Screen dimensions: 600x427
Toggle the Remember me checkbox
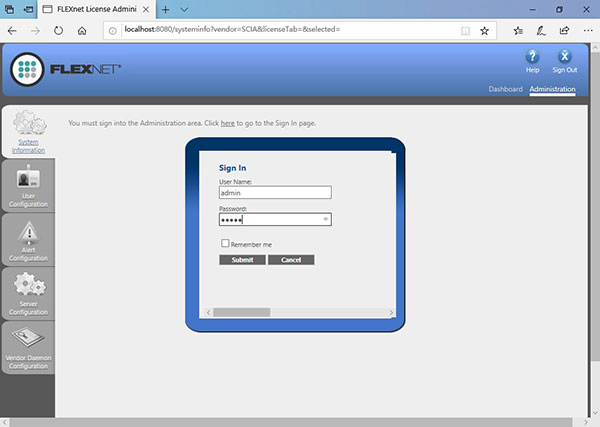tap(225, 243)
